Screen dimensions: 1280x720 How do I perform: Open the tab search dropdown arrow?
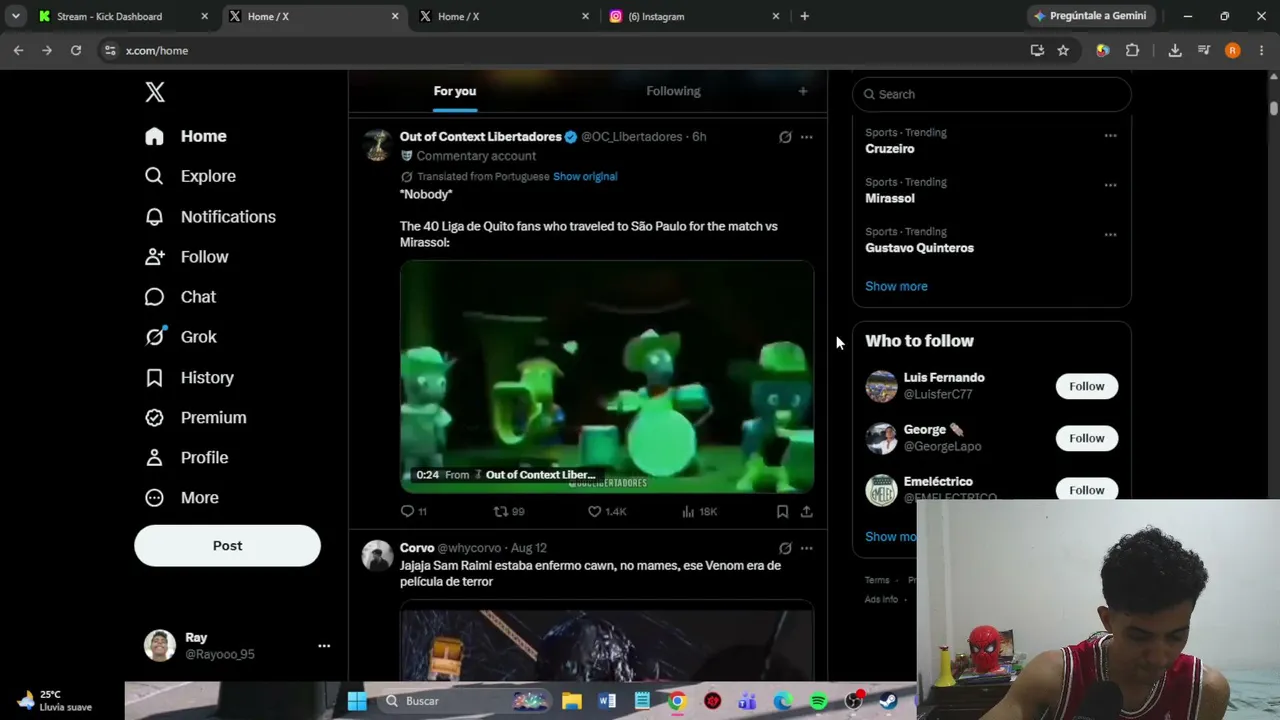16,16
